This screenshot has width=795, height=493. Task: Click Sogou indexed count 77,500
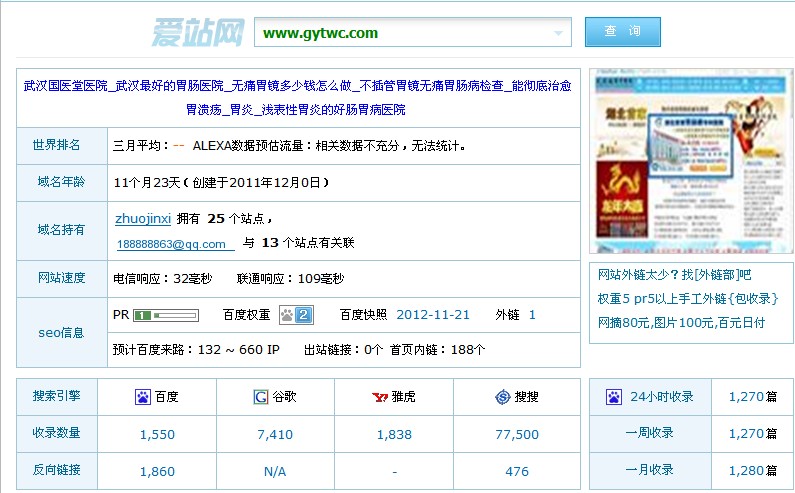point(517,434)
